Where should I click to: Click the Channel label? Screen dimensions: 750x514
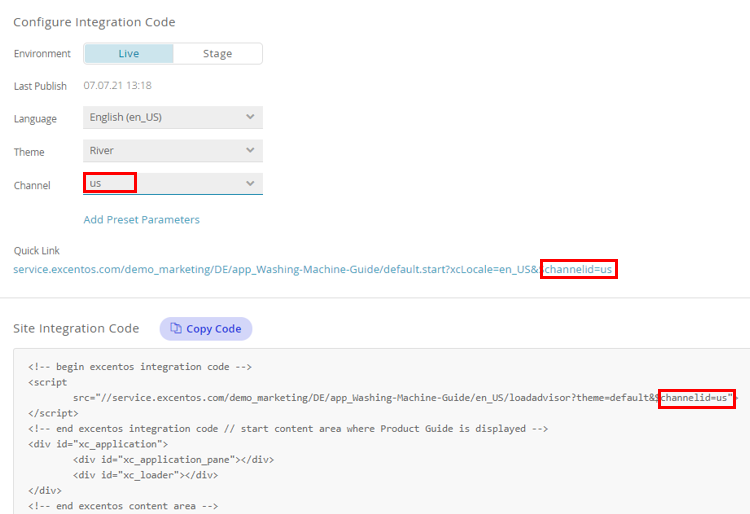click(x=32, y=186)
